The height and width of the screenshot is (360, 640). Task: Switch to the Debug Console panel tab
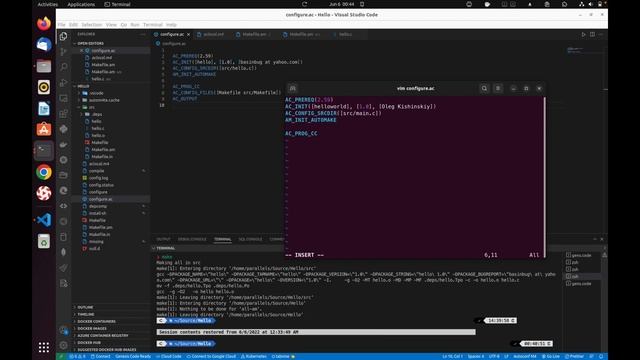pyautogui.click(x=192, y=239)
